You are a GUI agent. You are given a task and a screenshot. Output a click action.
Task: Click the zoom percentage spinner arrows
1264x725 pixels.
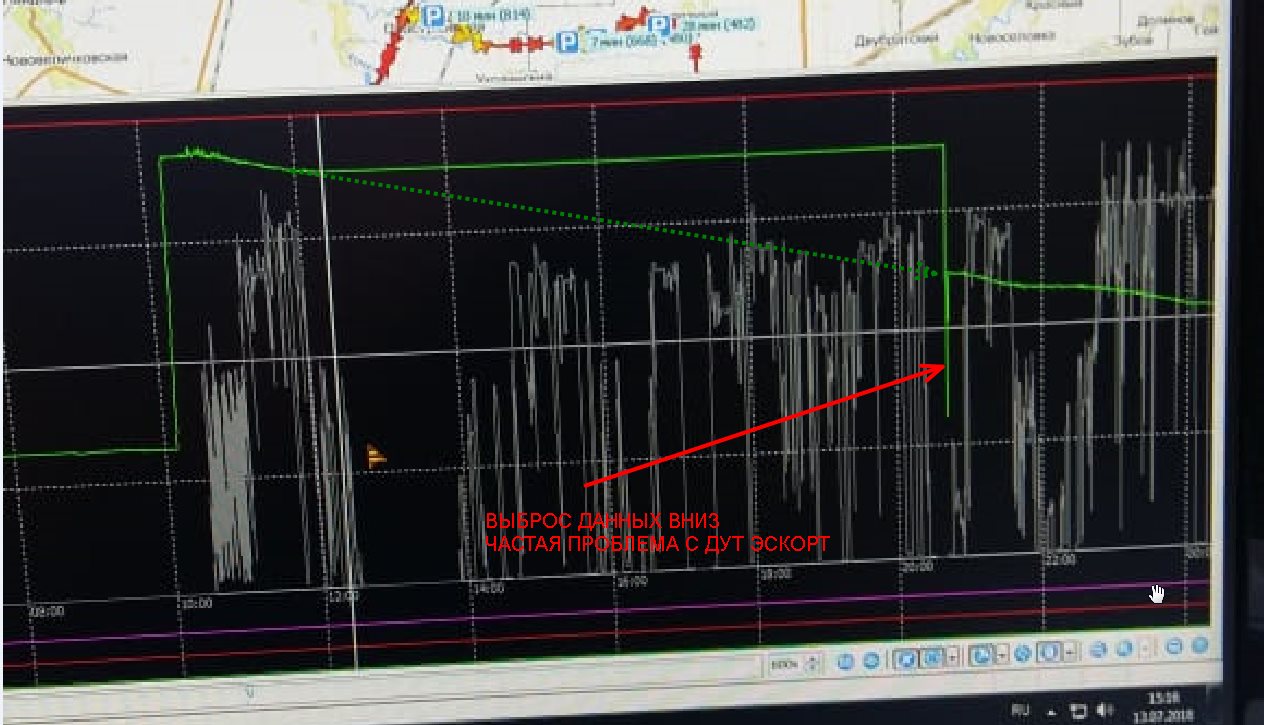pyautogui.click(x=812, y=663)
